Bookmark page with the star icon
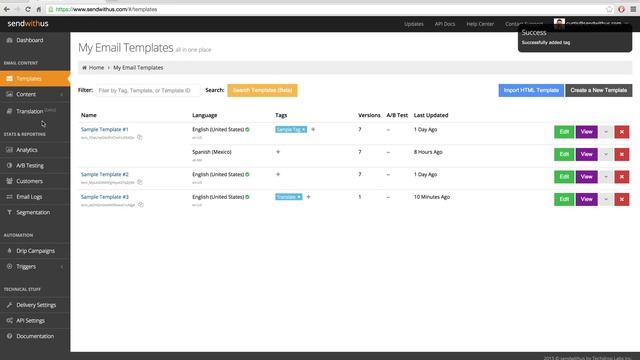 pos(609,9)
